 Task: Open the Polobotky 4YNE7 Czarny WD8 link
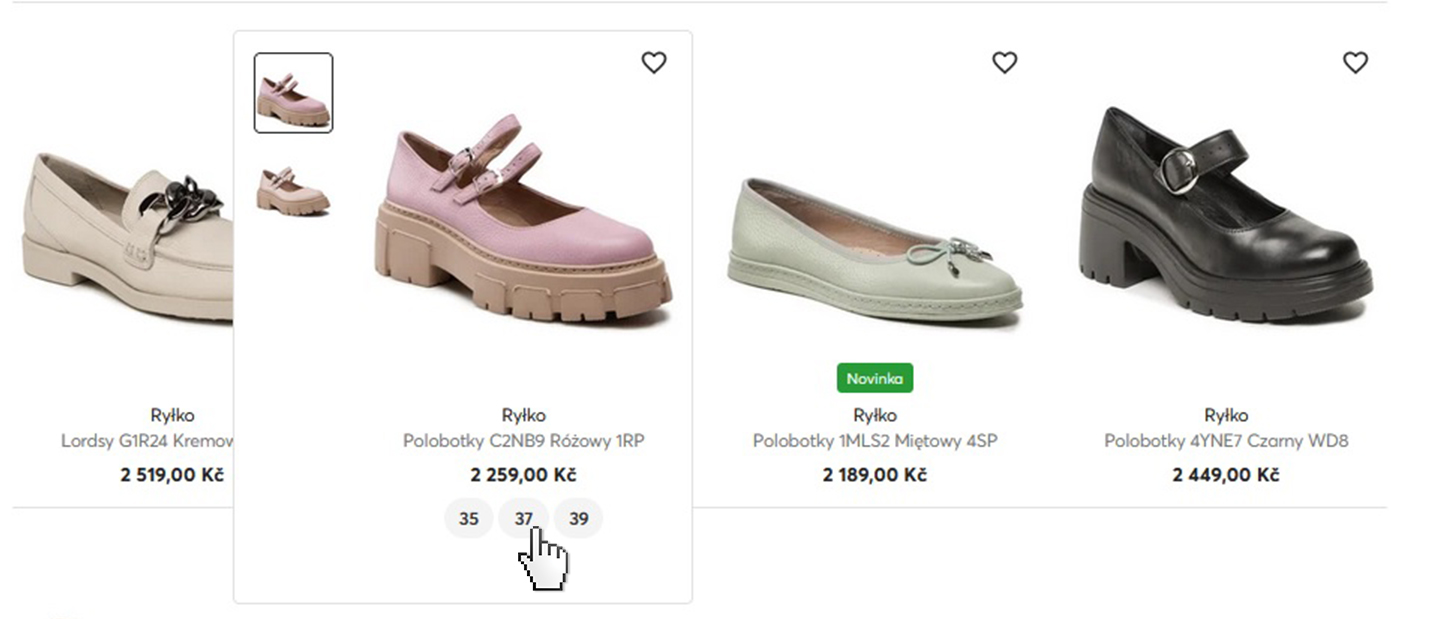click(x=1226, y=441)
